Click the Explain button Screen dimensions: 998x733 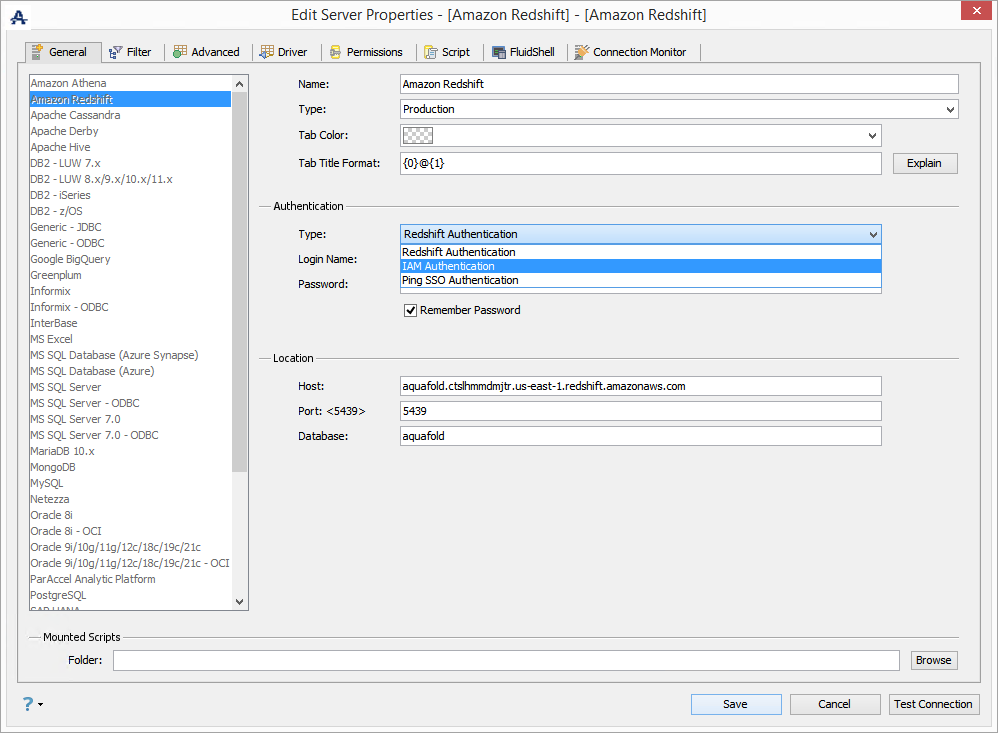point(924,163)
